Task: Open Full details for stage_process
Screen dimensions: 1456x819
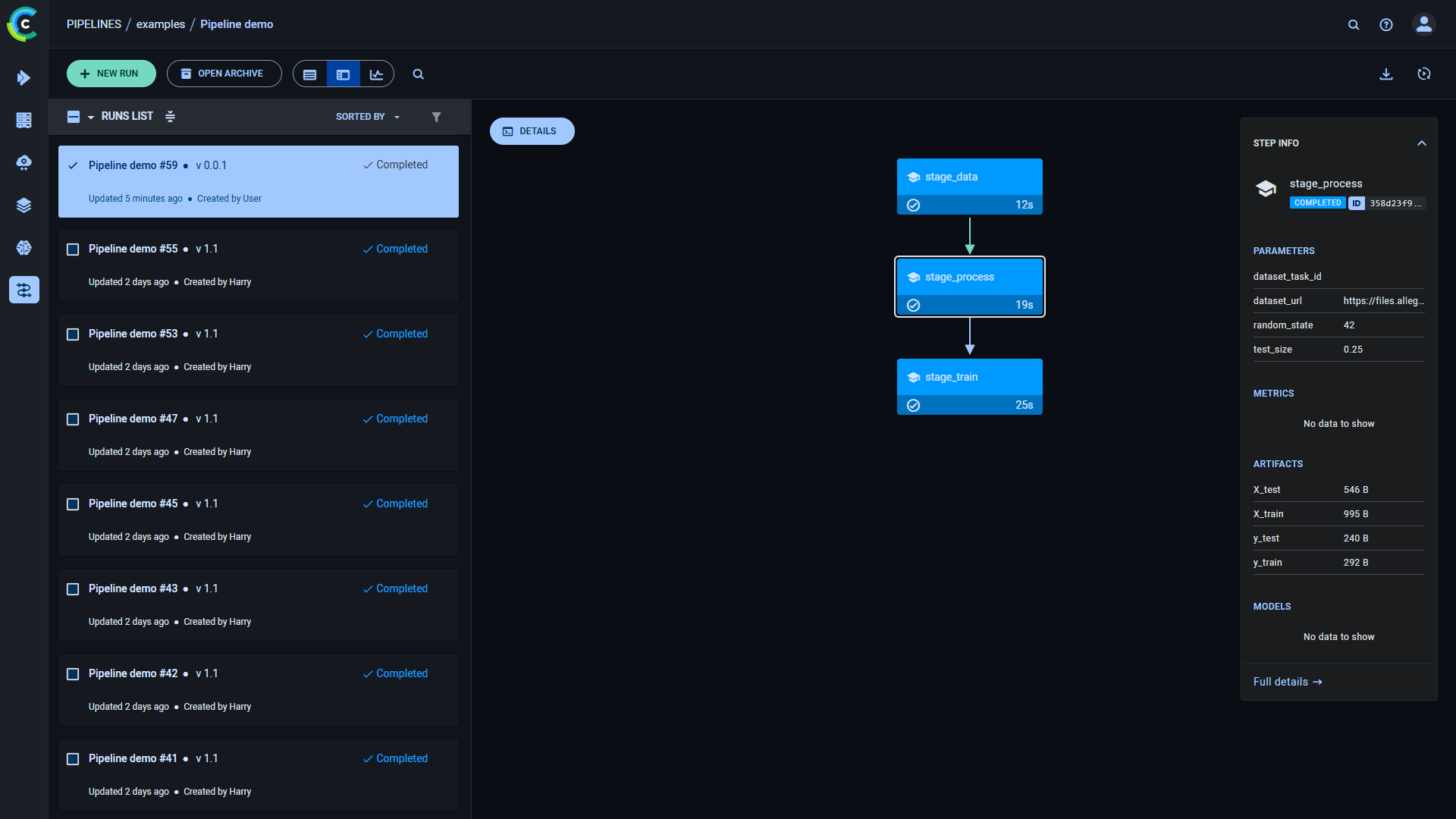Action: point(1287,681)
